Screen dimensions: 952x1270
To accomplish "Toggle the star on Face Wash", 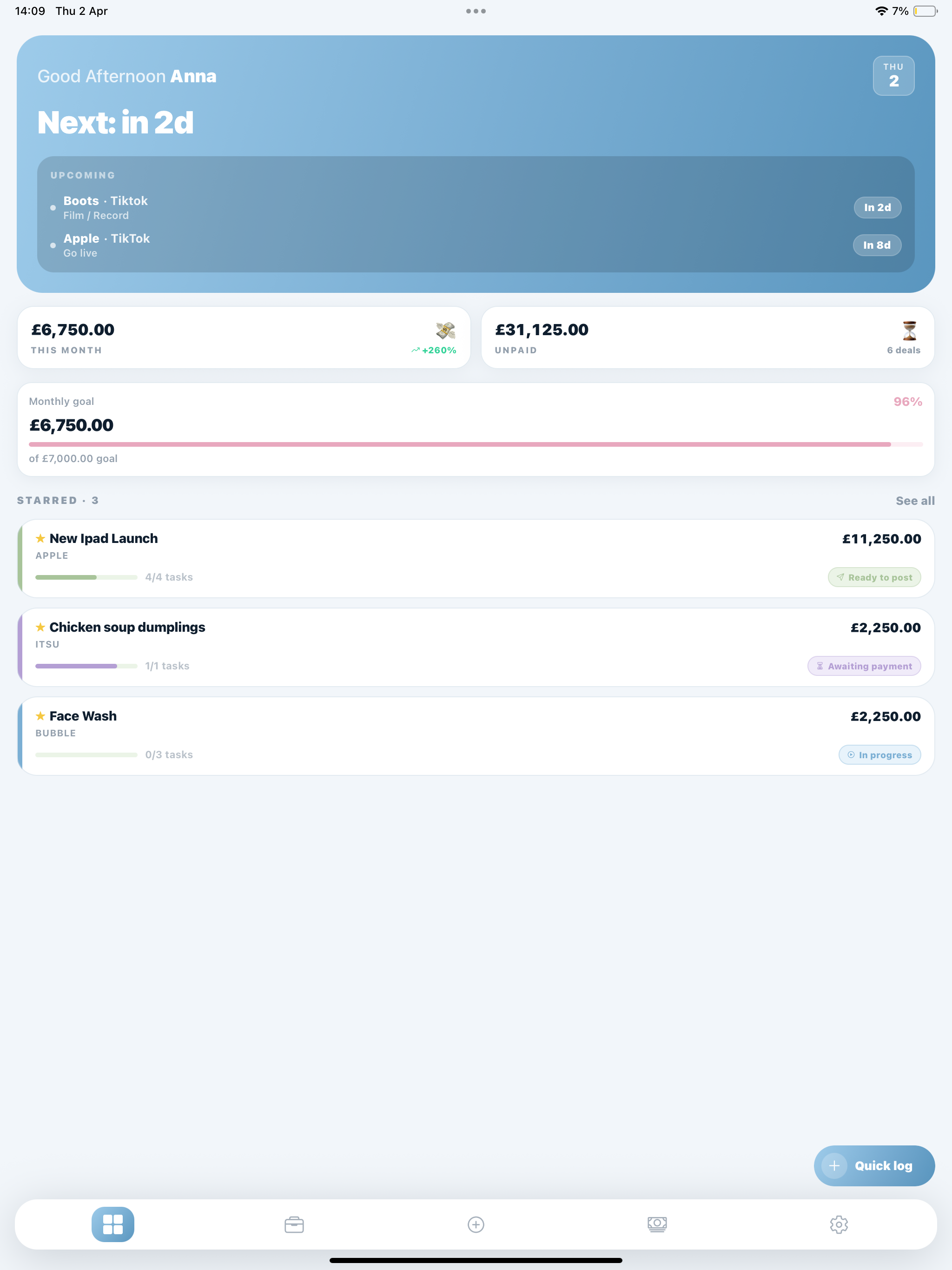I will 40,716.
